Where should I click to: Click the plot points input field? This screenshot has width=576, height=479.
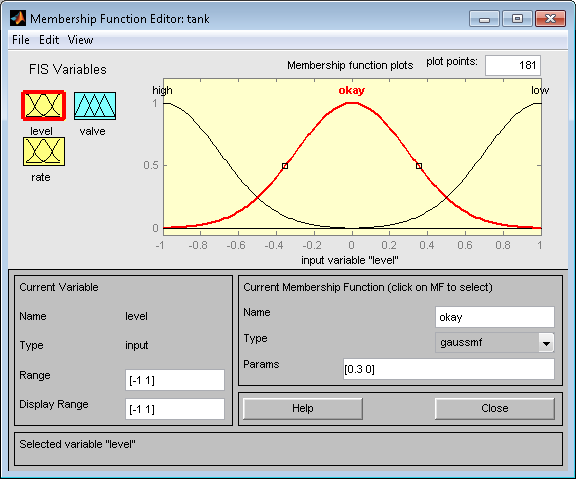pyautogui.click(x=513, y=65)
